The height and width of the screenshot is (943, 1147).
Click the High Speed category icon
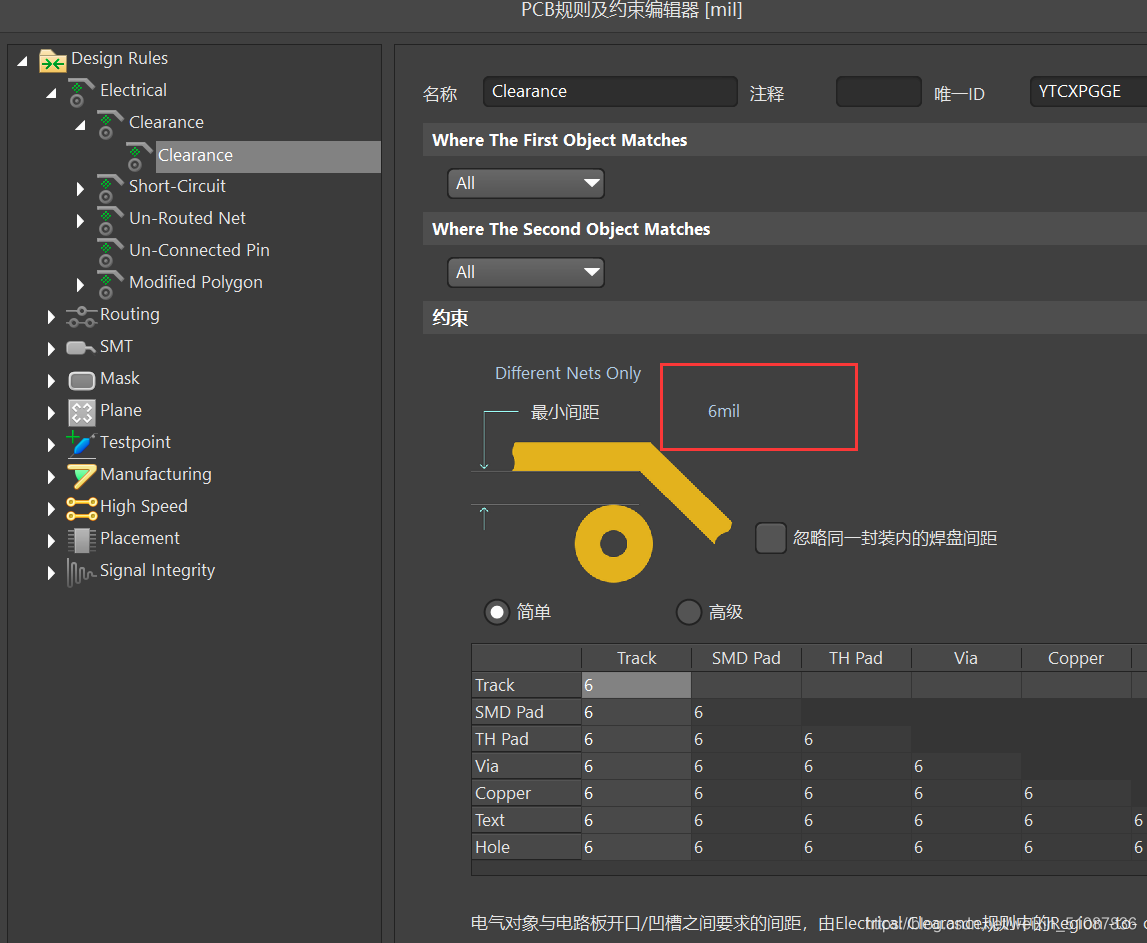click(x=81, y=508)
